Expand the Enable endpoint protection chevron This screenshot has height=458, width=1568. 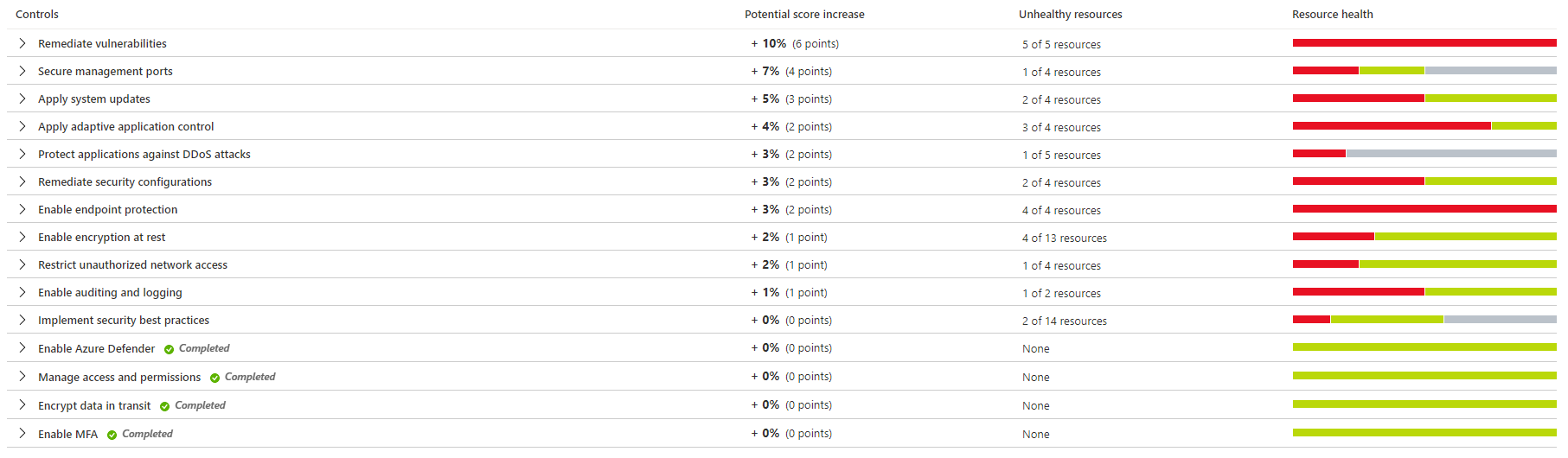pyautogui.click(x=22, y=209)
